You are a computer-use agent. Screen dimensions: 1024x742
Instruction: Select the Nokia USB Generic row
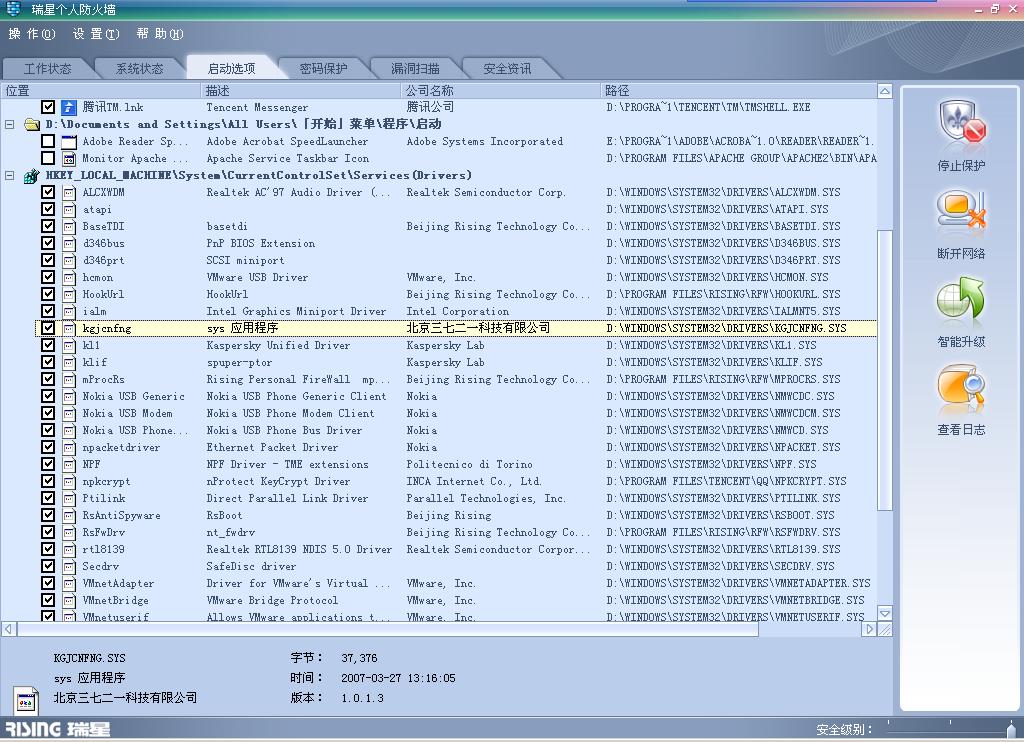pos(456,396)
